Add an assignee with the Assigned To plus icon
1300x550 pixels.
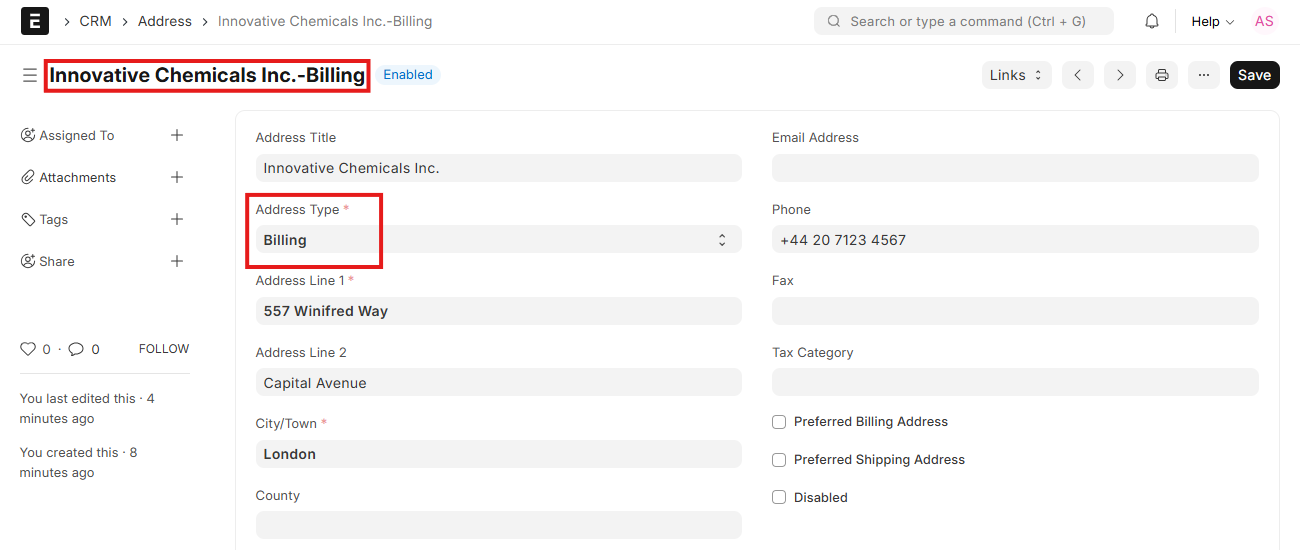(x=177, y=135)
